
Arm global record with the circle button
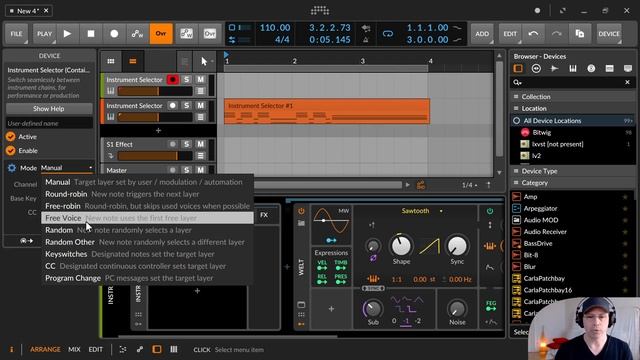(114, 33)
